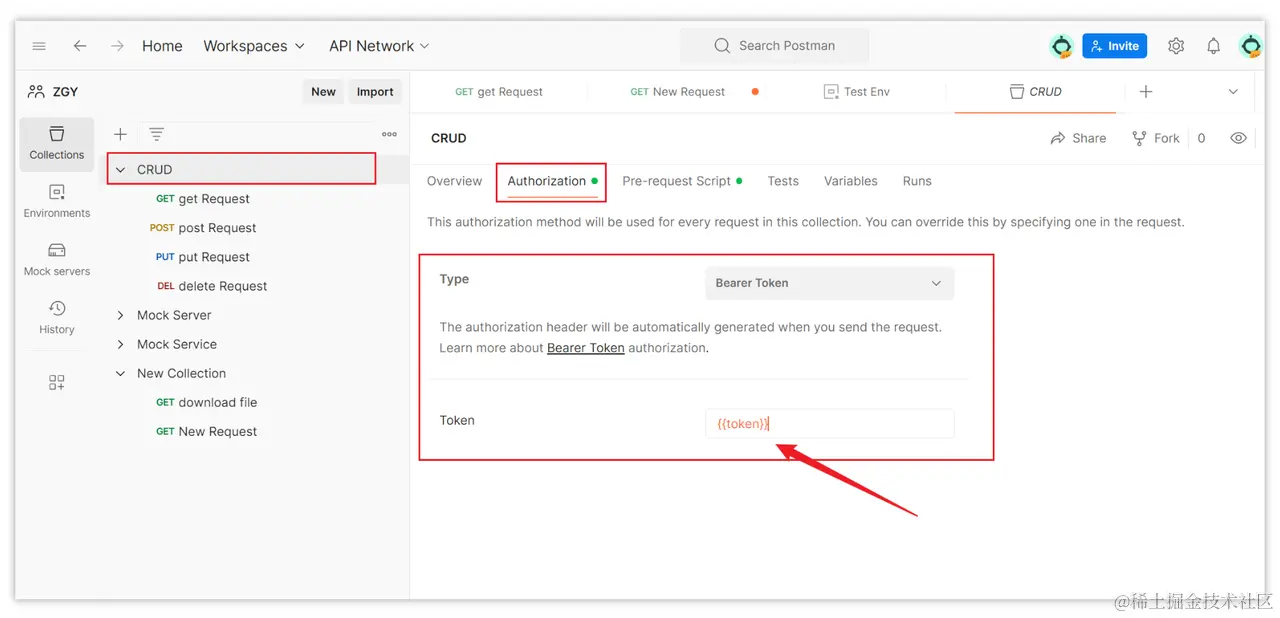
Task: Click the plus icon to create collection
Action: coord(120,134)
